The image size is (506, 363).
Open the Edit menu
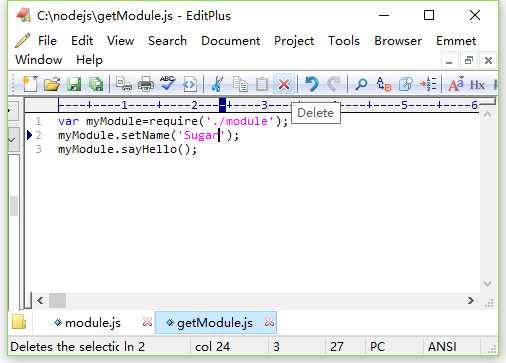tap(82, 41)
